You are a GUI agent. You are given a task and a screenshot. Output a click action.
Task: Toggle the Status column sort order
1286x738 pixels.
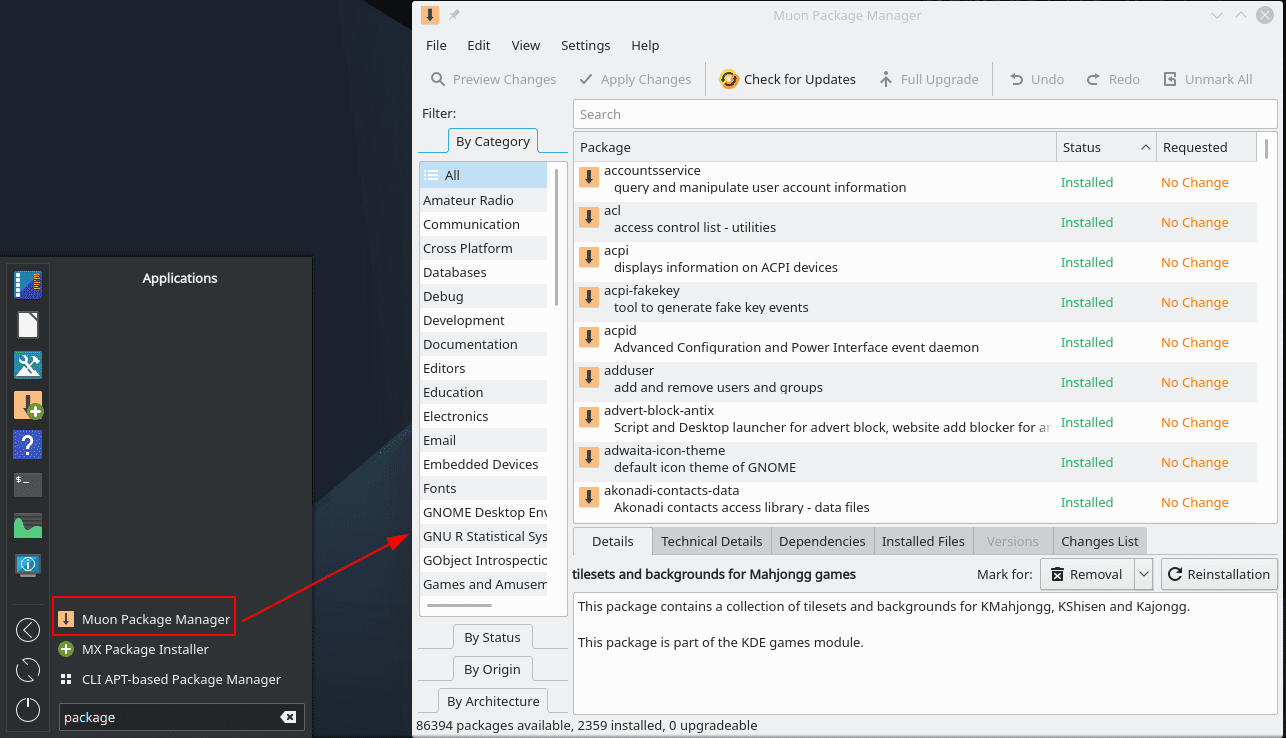pyautogui.click(x=1105, y=146)
